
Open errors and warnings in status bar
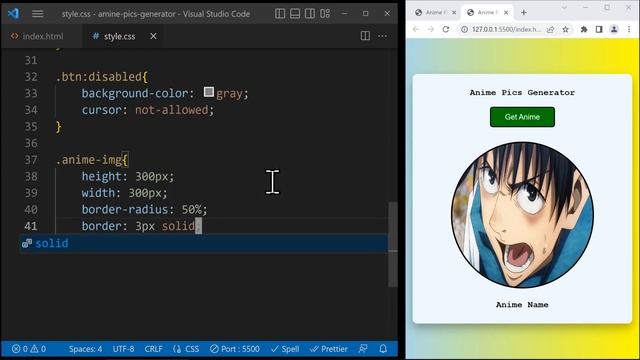[x=29, y=349]
